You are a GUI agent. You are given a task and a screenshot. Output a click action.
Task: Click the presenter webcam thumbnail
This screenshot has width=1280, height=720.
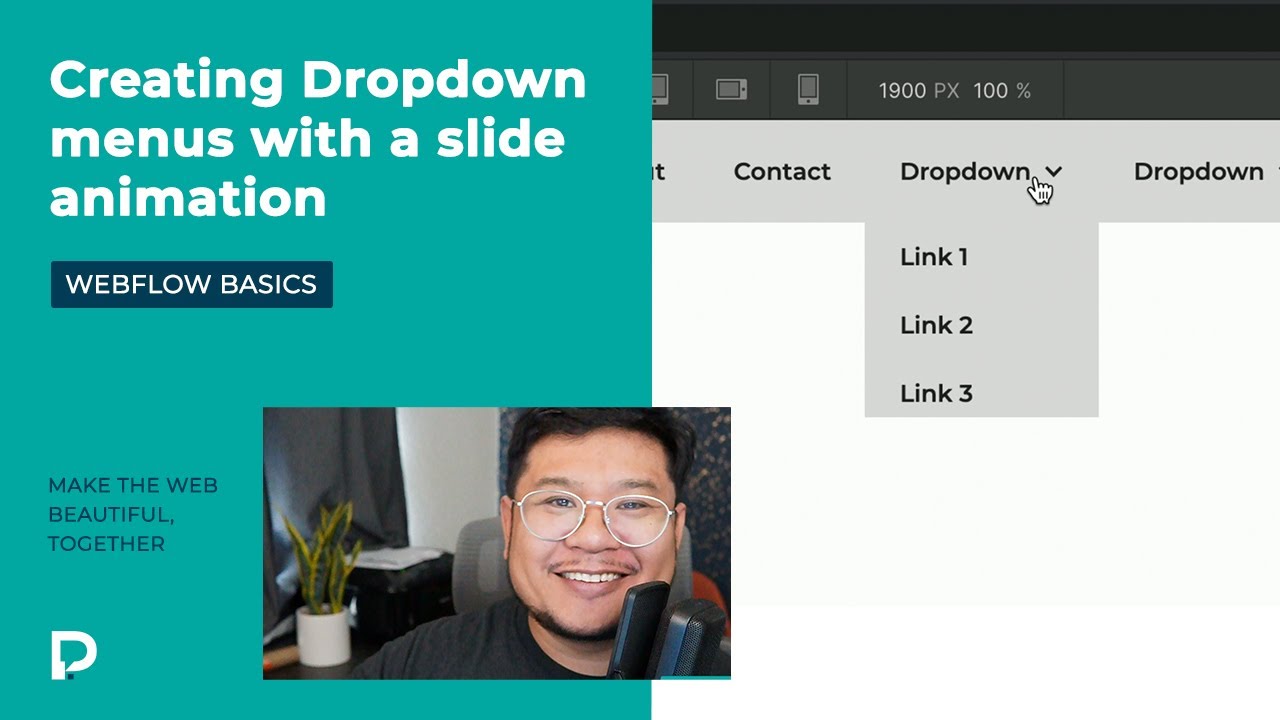tap(496, 543)
